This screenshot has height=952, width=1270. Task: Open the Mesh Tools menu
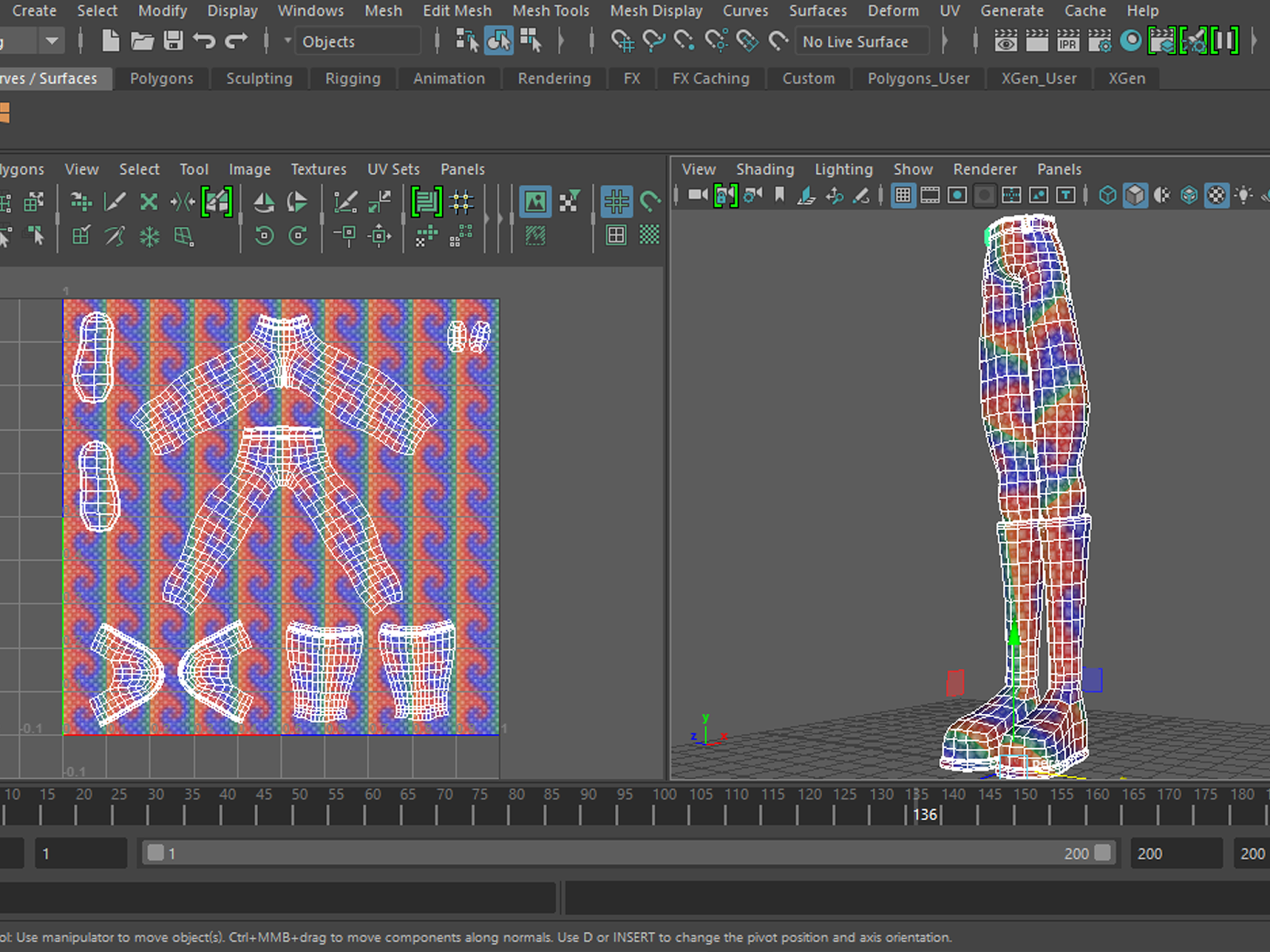[x=550, y=11]
